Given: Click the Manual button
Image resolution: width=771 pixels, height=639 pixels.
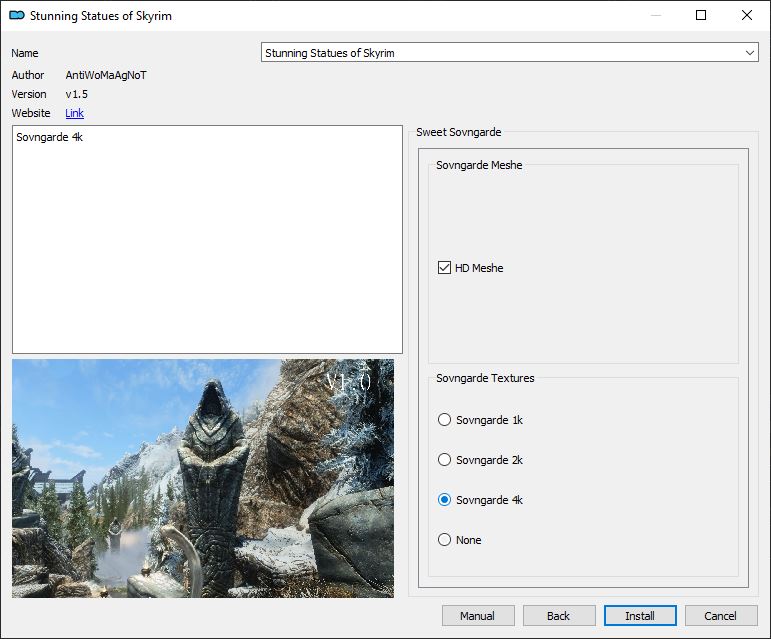Looking at the screenshot, I should pyautogui.click(x=478, y=616).
